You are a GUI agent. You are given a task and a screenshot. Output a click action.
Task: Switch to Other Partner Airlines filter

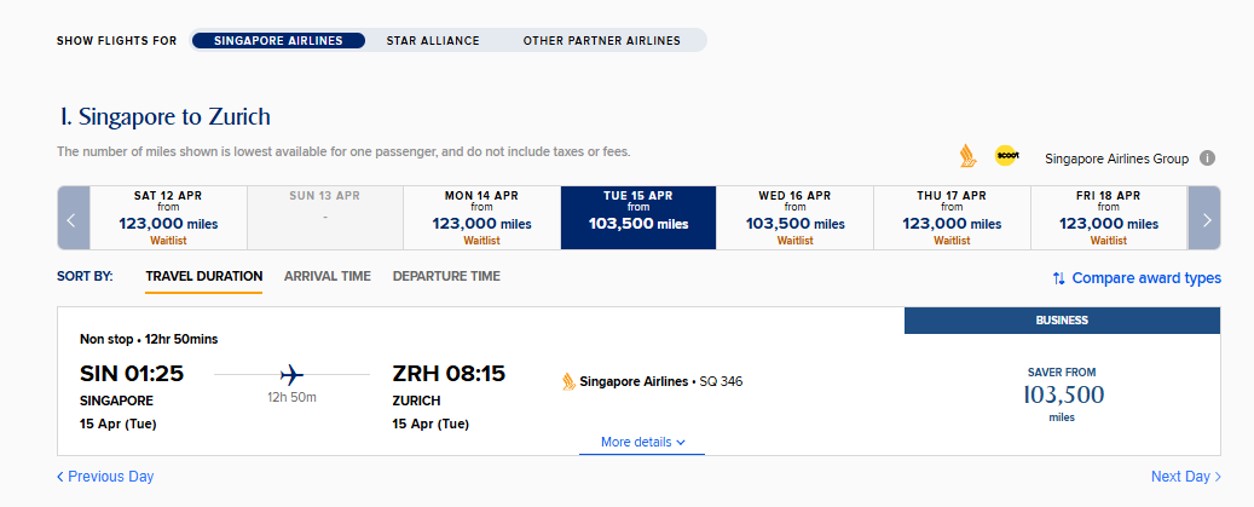tap(602, 41)
